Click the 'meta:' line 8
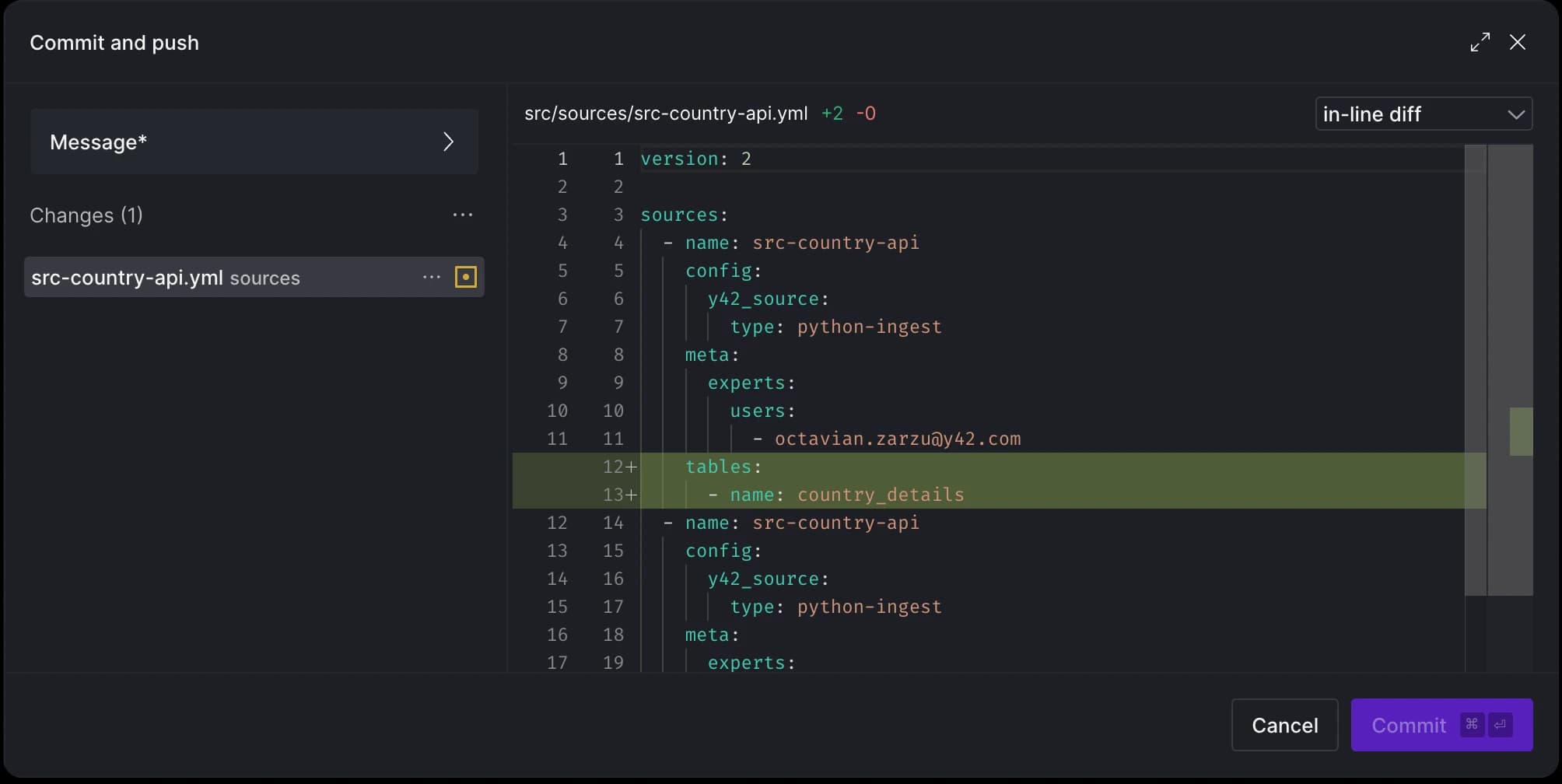This screenshot has width=1562, height=784. pos(712,355)
